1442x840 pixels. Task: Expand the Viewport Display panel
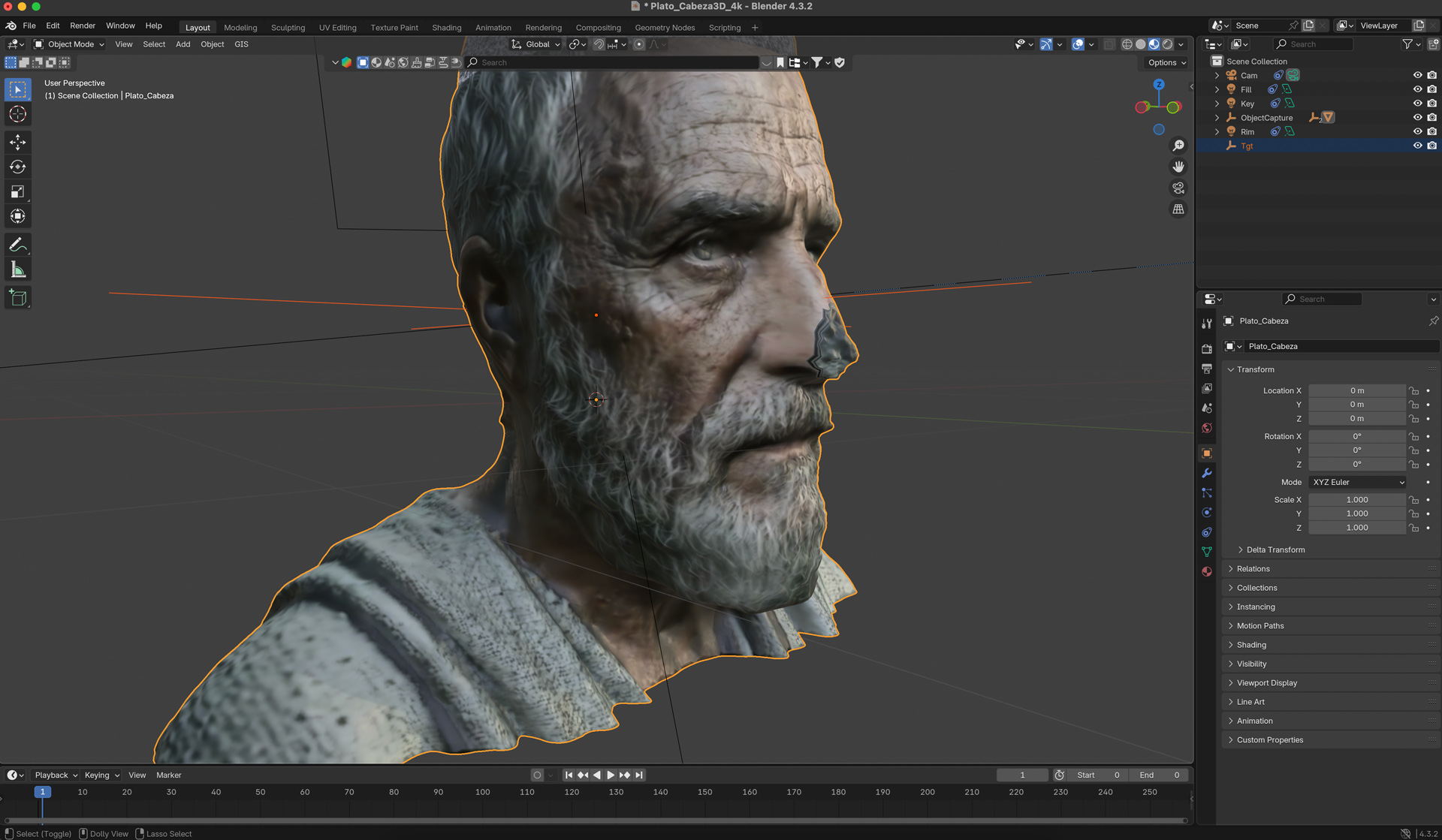pyautogui.click(x=1266, y=683)
